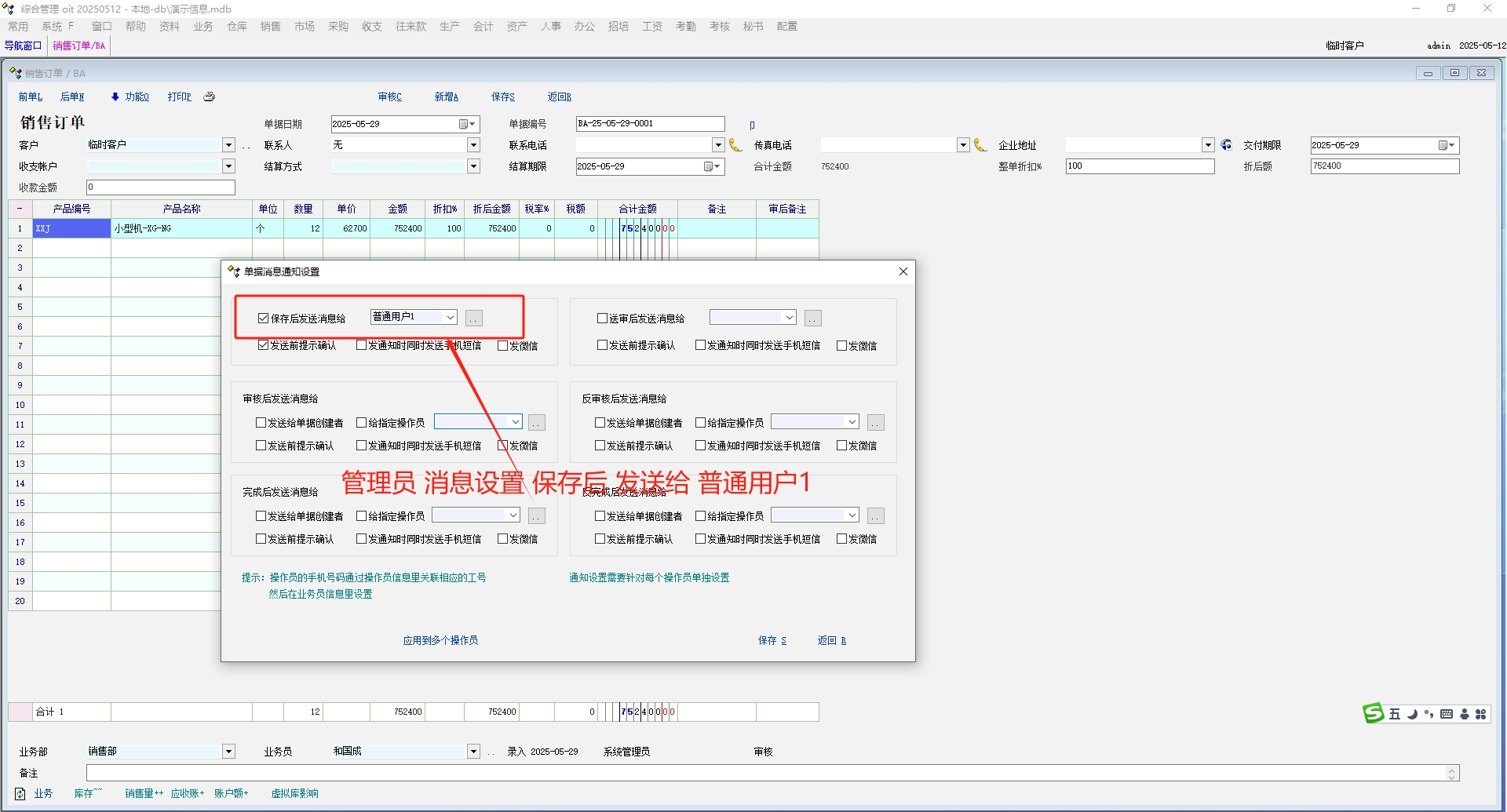Click the moon icon in the IME toolbar
Image resolution: width=1507 pixels, height=812 pixels.
[1412, 714]
